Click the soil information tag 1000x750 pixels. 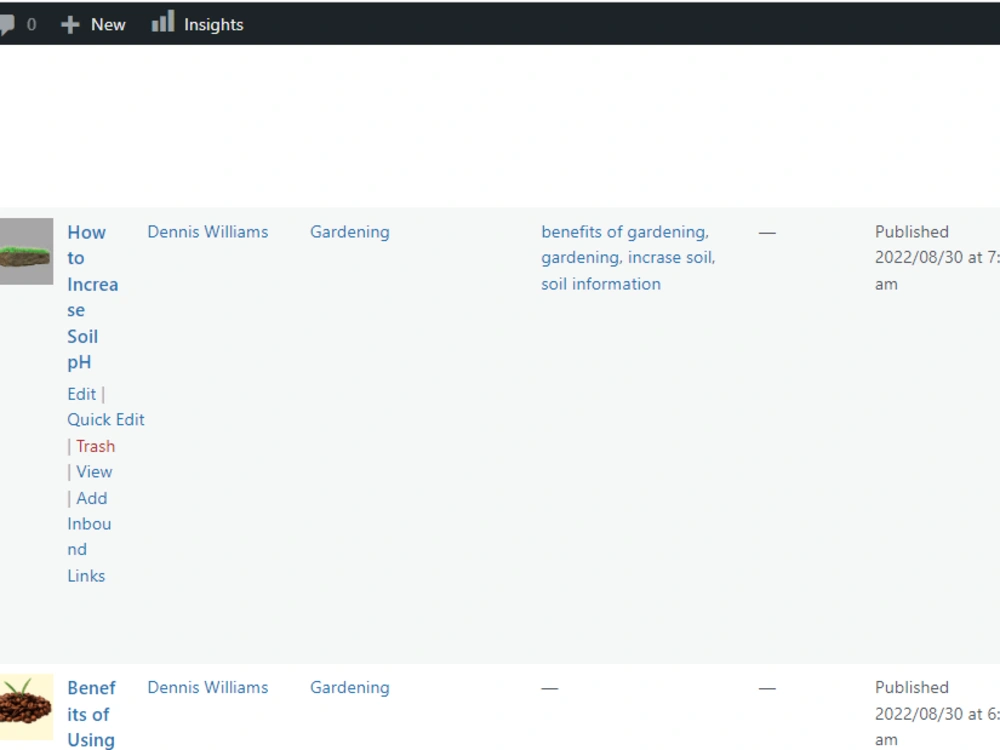tap(601, 284)
